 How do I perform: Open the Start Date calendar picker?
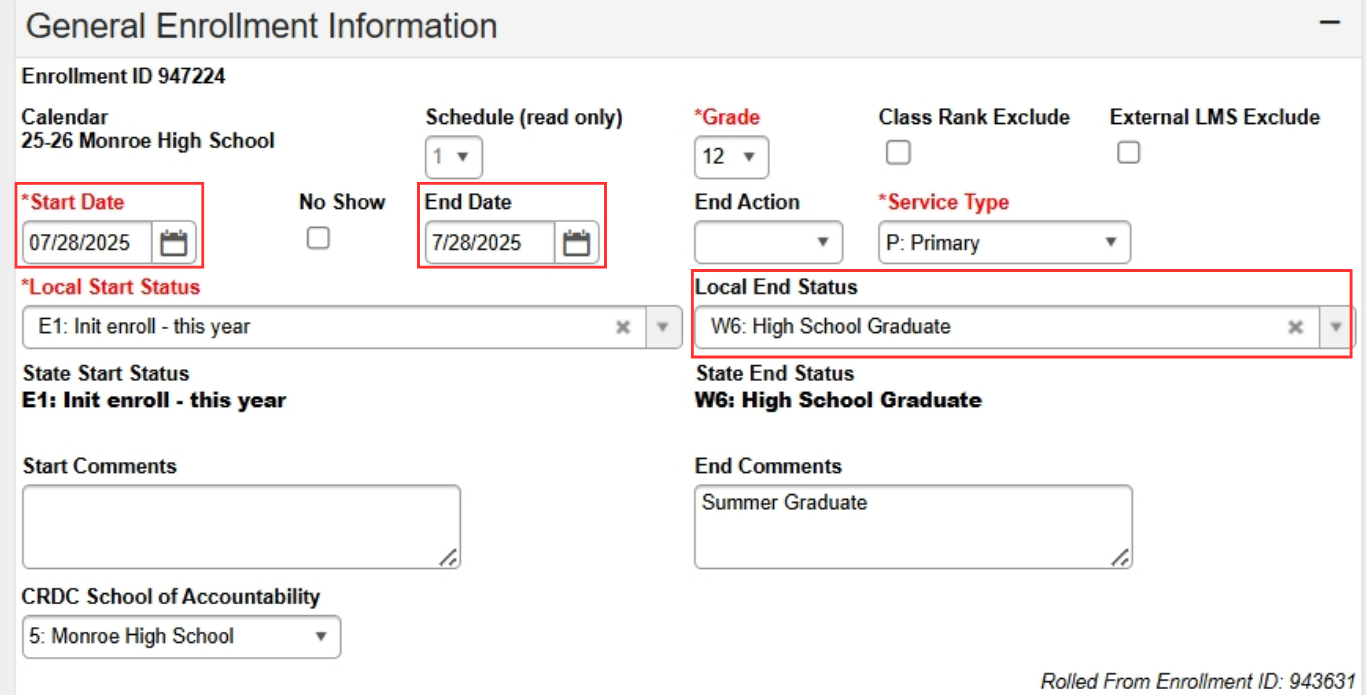174,243
